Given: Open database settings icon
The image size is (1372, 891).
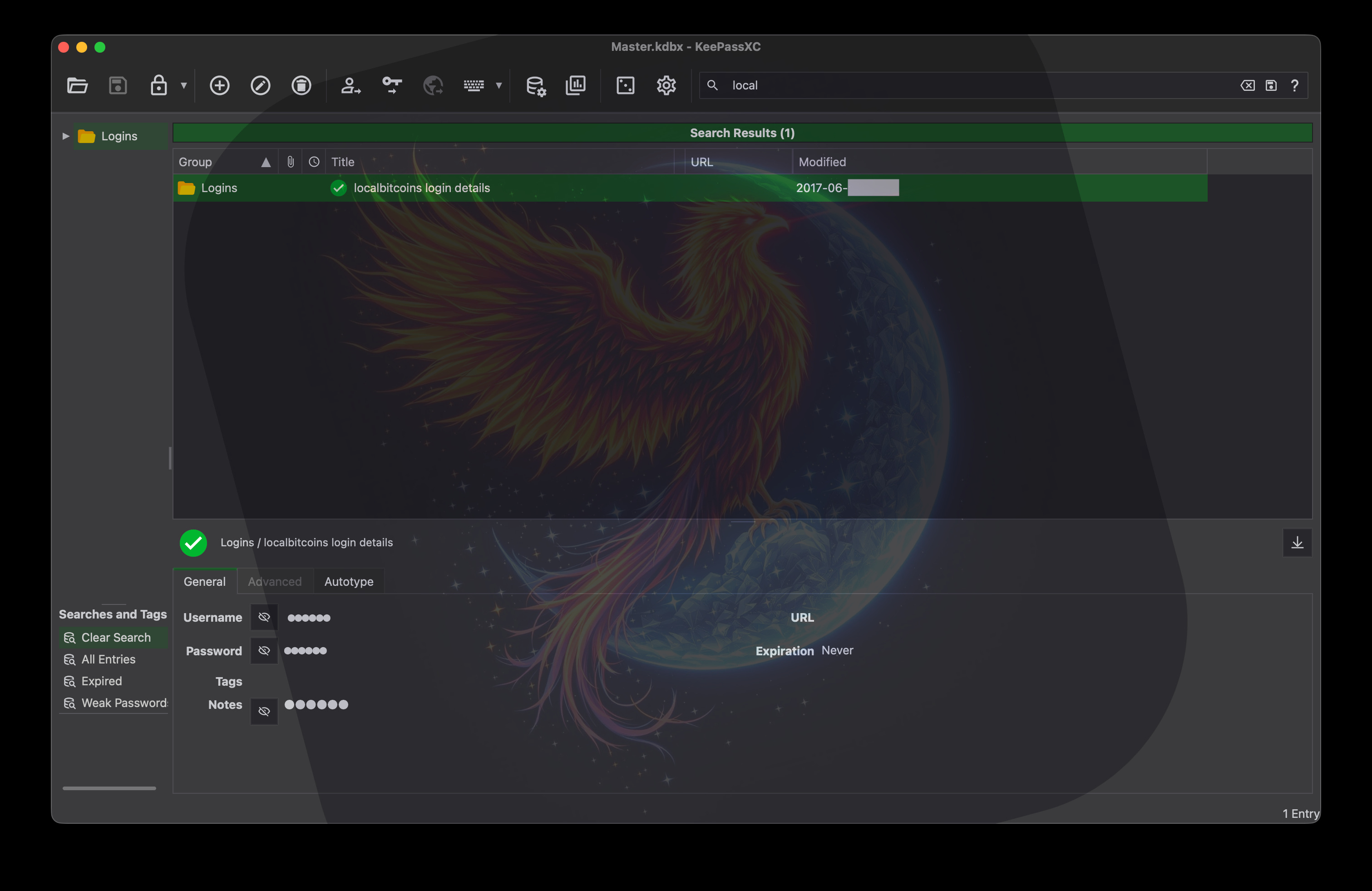Looking at the screenshot, I should point(535,85).
